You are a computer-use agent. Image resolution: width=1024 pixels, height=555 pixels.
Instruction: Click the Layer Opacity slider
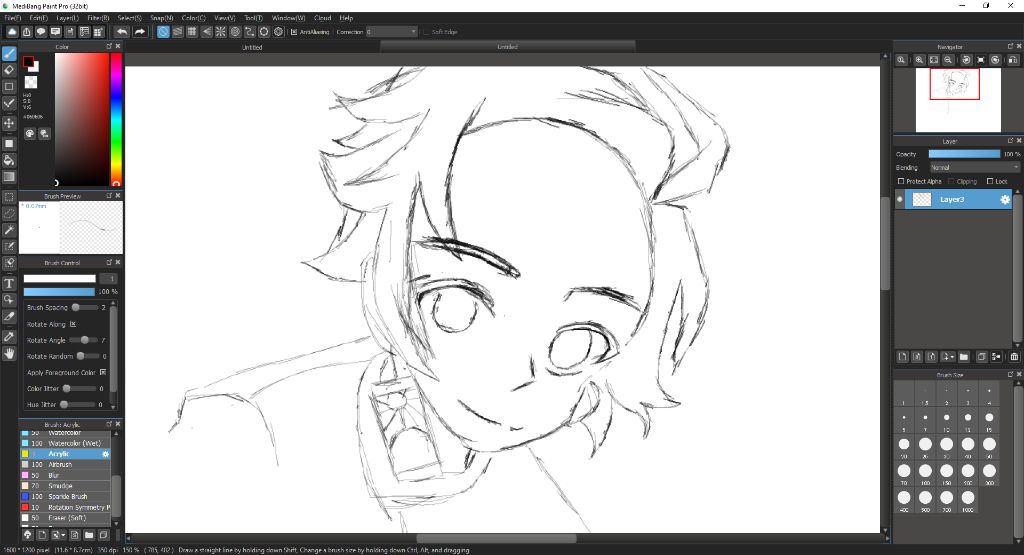pos(964,154)
